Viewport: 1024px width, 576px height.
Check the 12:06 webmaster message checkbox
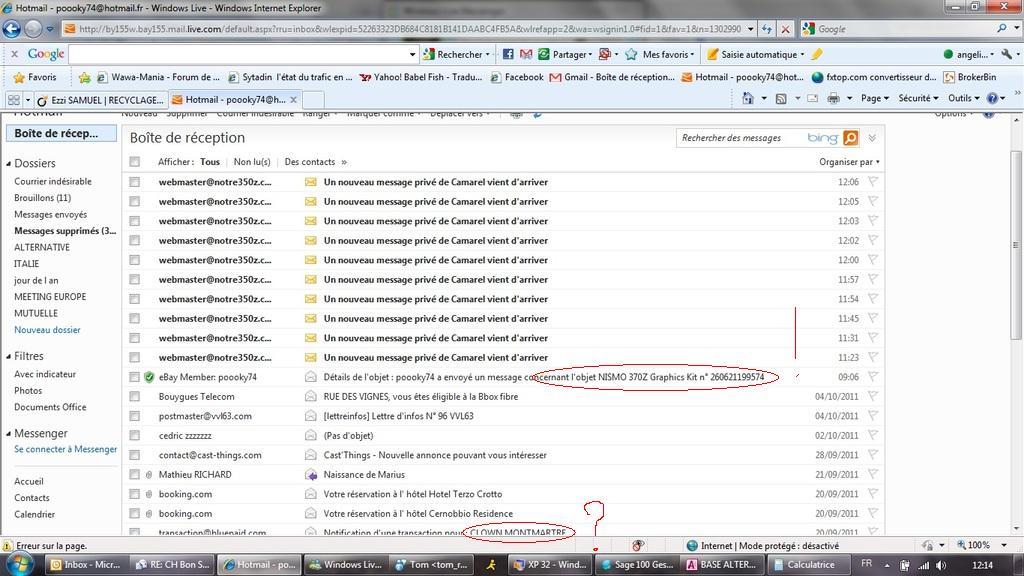click(135, 182)
